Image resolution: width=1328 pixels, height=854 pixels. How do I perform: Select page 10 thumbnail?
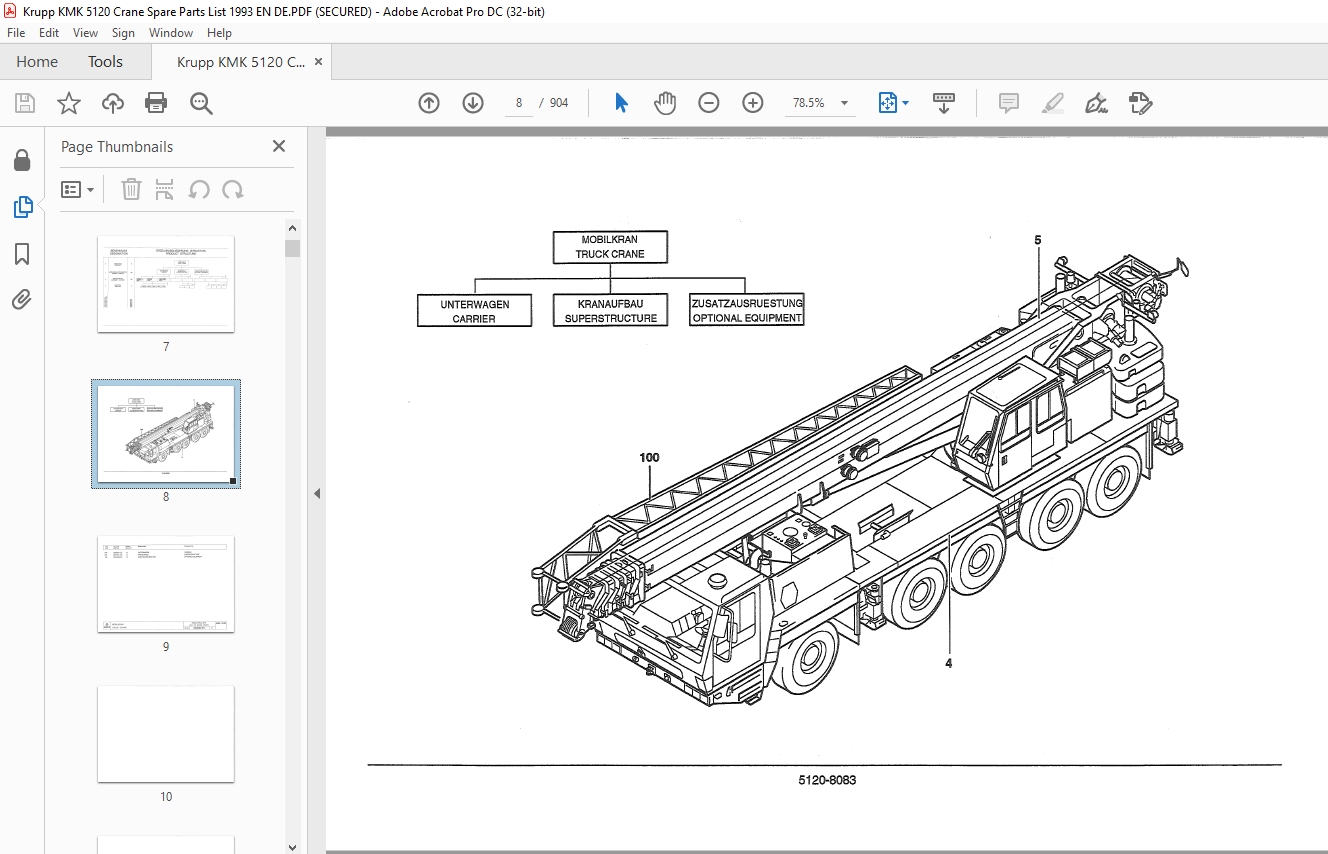click(166, 734)
